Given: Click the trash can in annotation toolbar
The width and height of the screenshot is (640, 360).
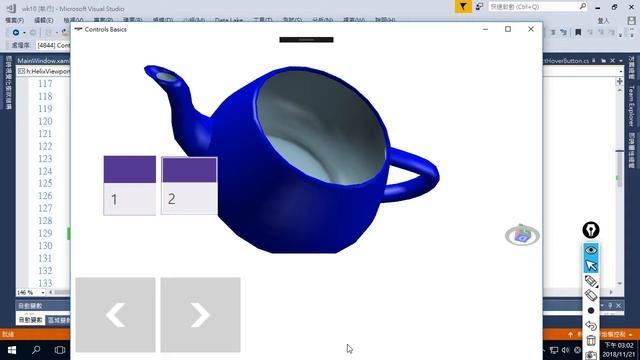Looking at the screenshot, I should pos(591,340).
